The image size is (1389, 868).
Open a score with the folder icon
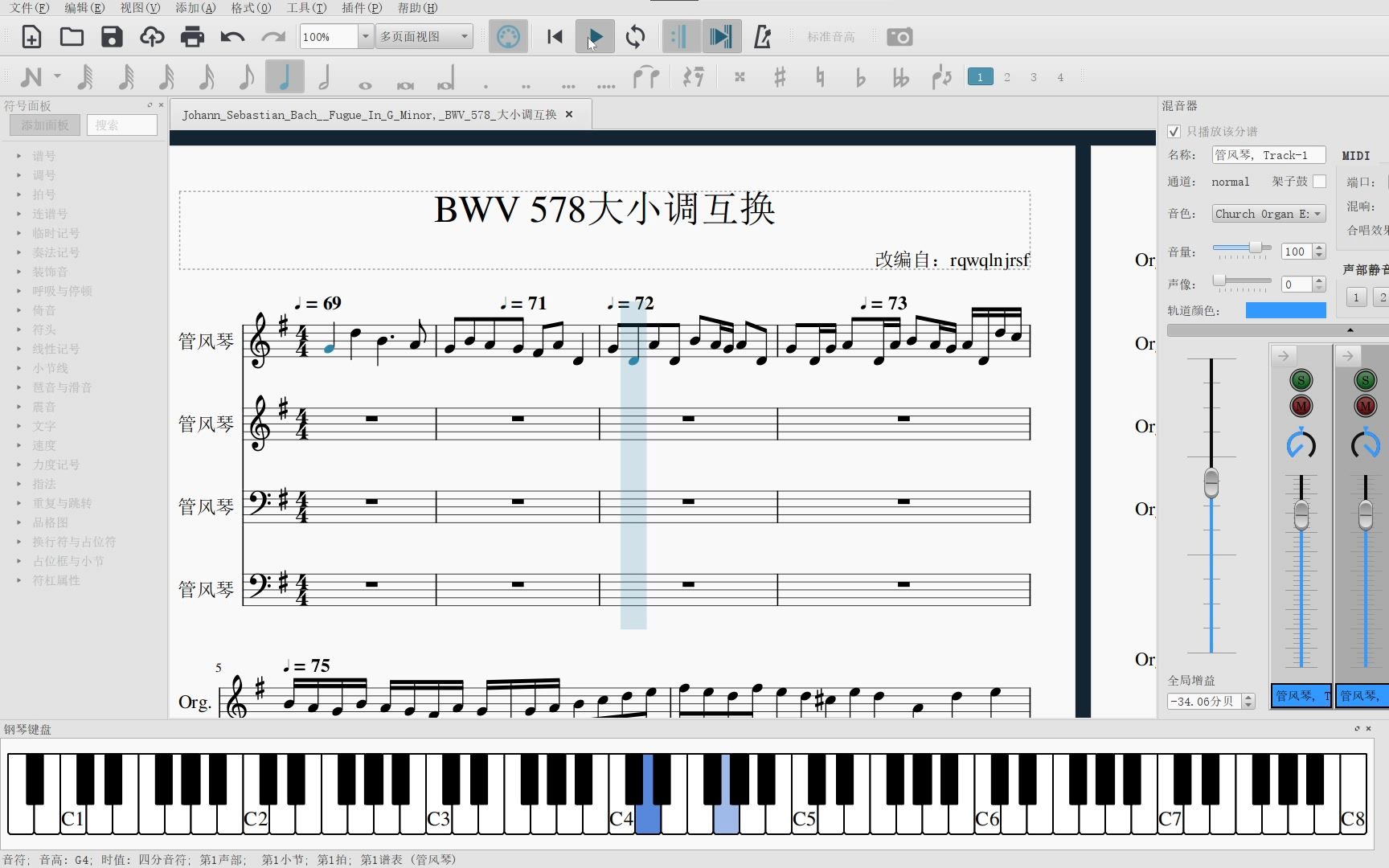tap(72, 37)
